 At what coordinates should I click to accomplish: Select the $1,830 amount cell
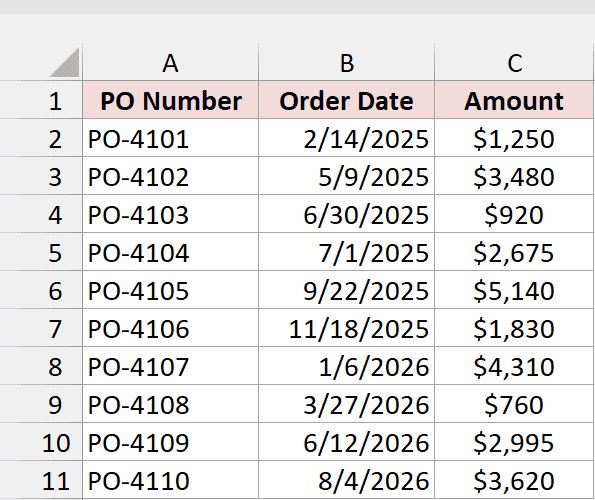(x=514, y=327)
